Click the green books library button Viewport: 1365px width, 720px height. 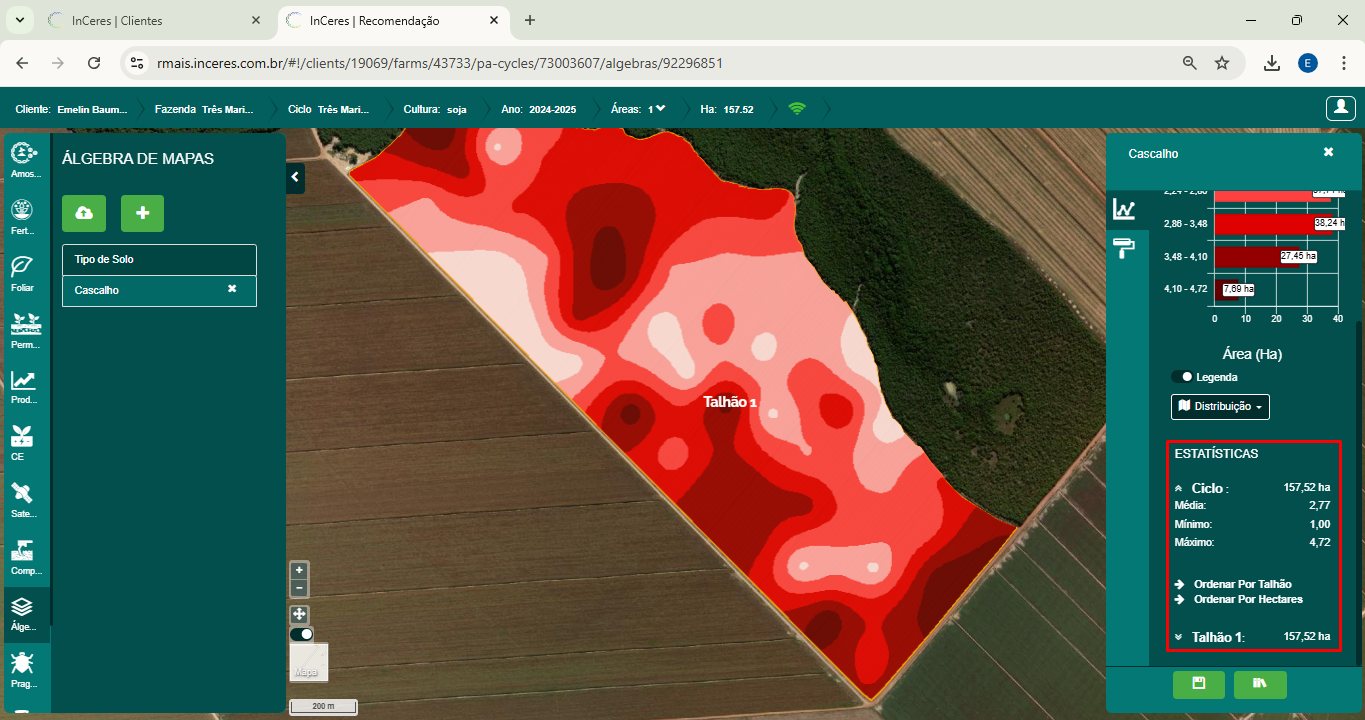click(1260, 684)
